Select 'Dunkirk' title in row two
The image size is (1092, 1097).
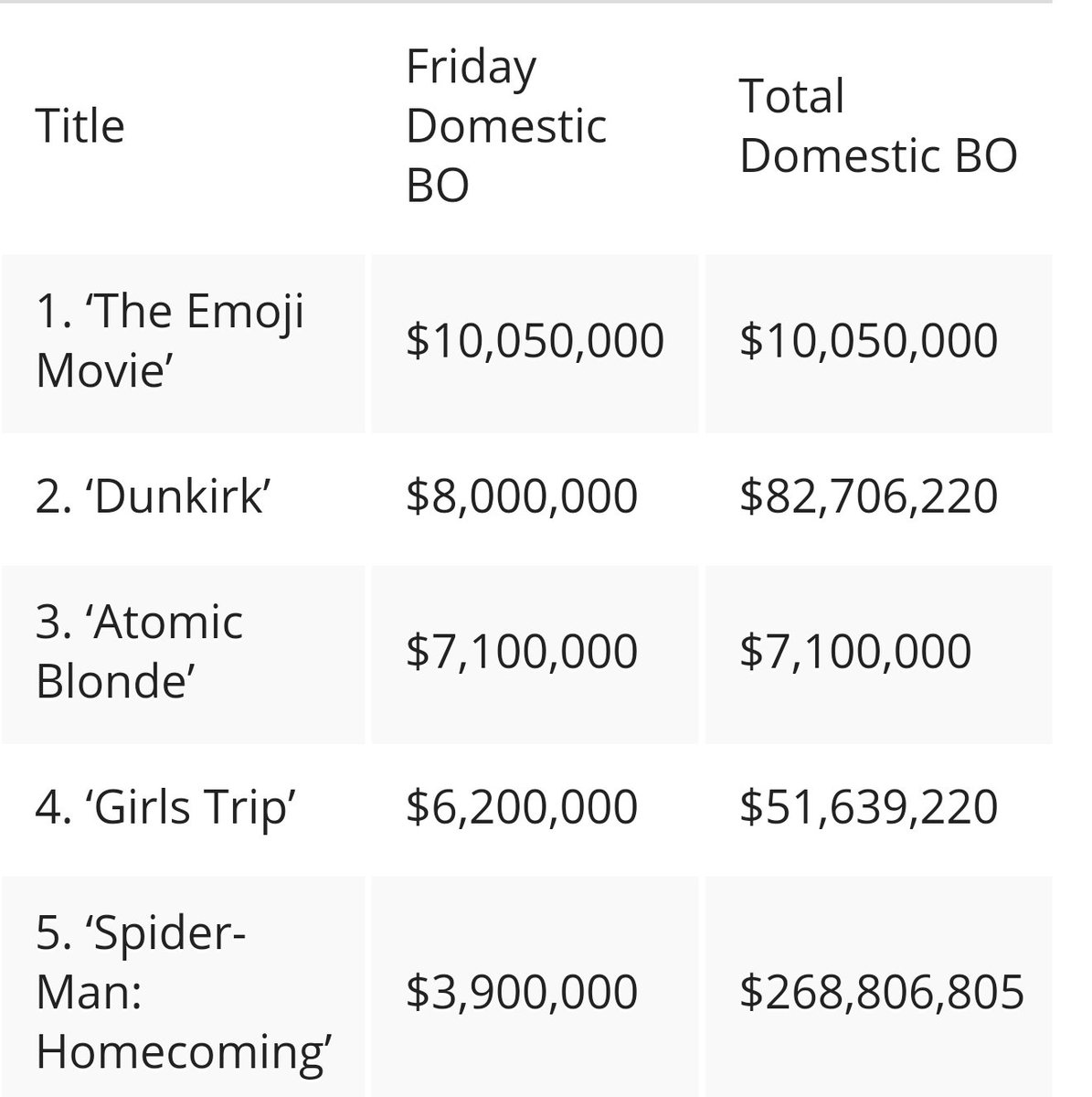(152, 496)
